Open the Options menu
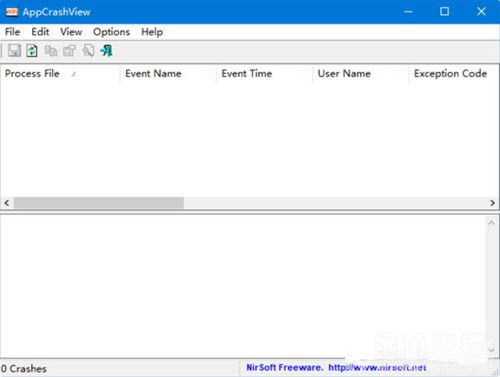This screenshot has height=377, width=500. coord(111,32)
